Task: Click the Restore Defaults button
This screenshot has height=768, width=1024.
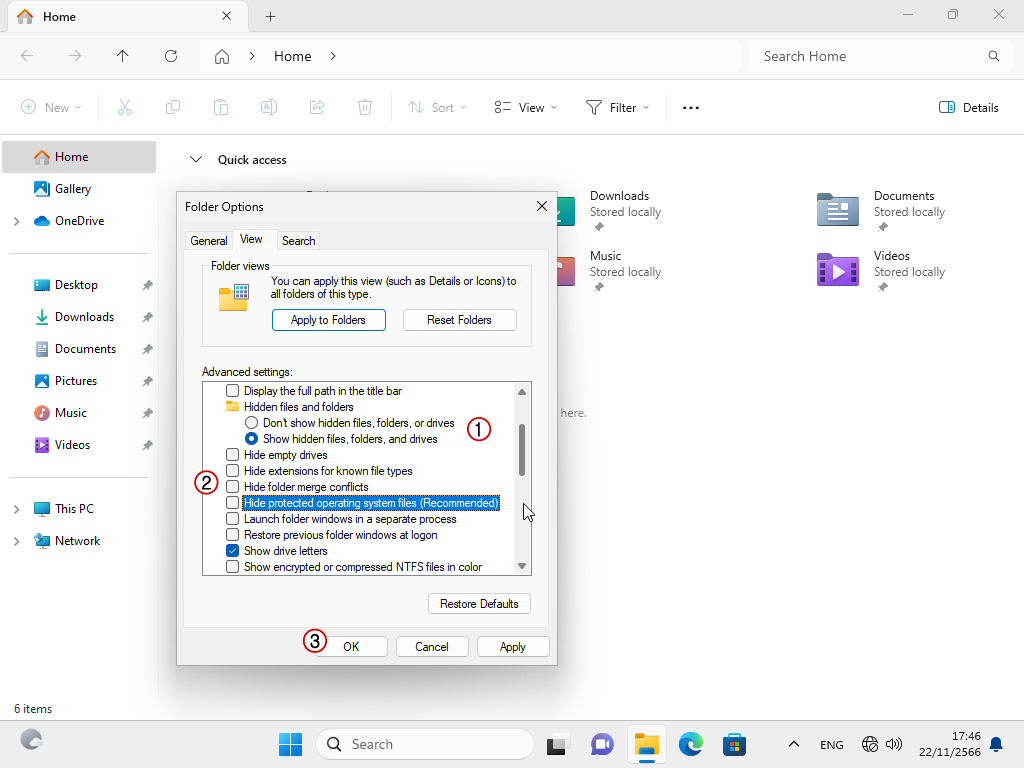Action: point(479,604)
